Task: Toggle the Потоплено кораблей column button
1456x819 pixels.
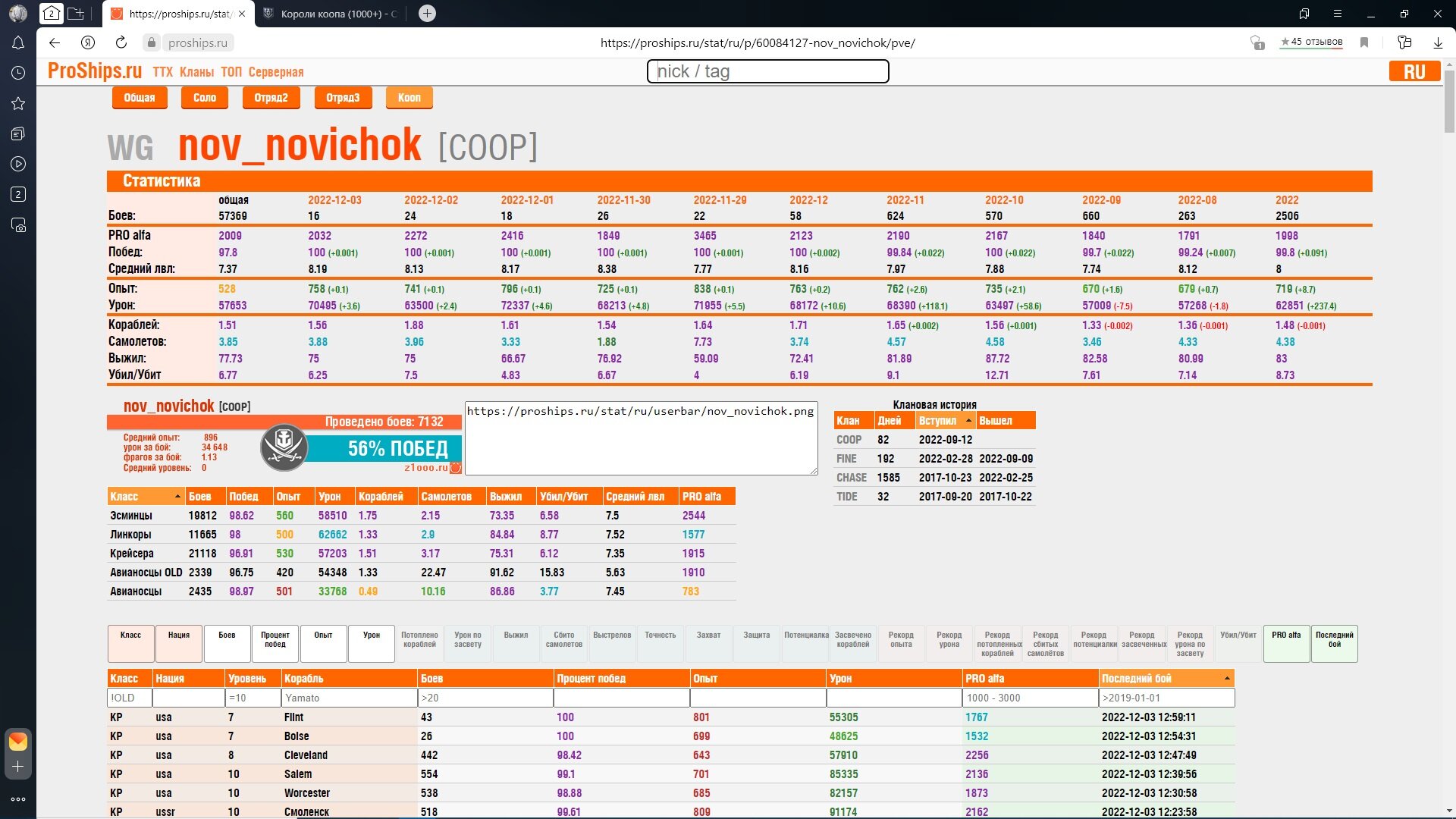Action: [419, 643]
